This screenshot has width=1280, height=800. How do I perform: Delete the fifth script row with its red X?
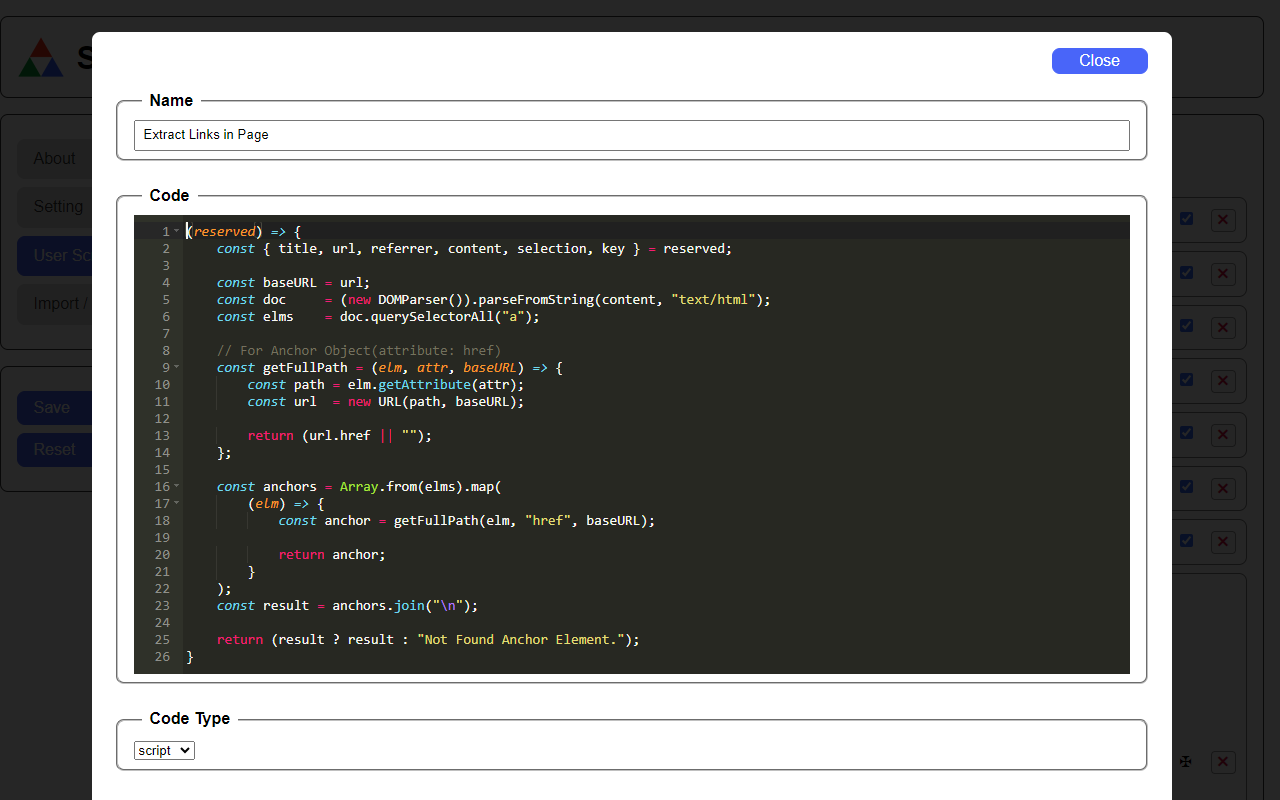tap(1223, 435)
